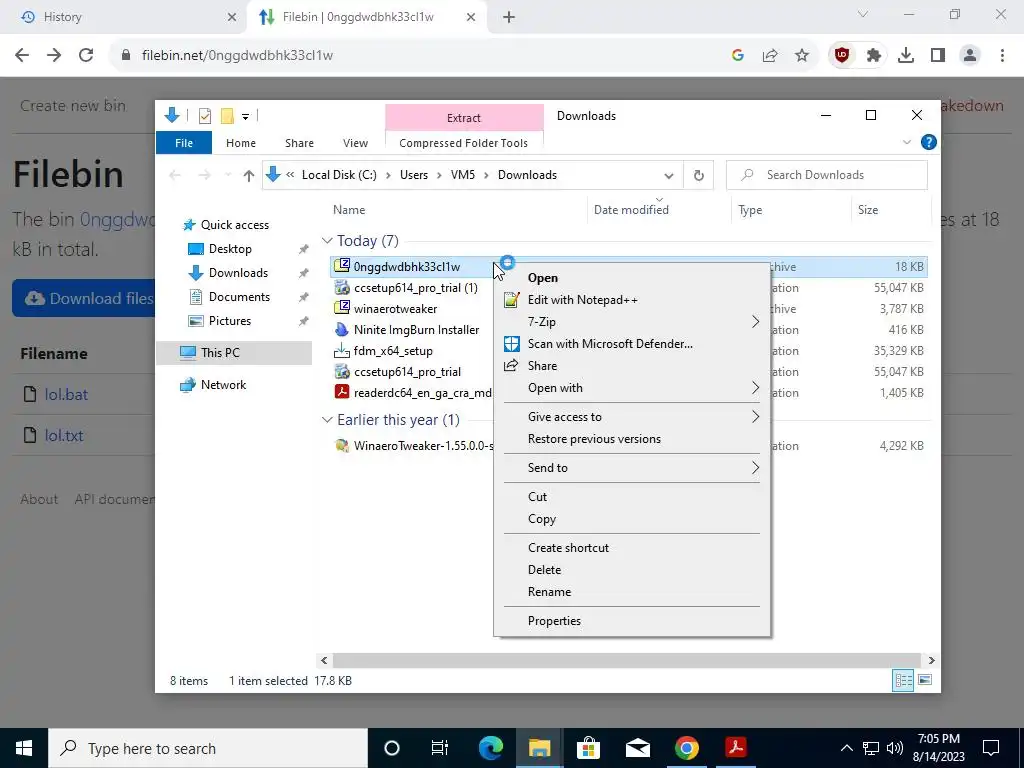Collapse the Earlier this year (1) group
Viewport: 1024px width, 768px height.
coord(327,420)
